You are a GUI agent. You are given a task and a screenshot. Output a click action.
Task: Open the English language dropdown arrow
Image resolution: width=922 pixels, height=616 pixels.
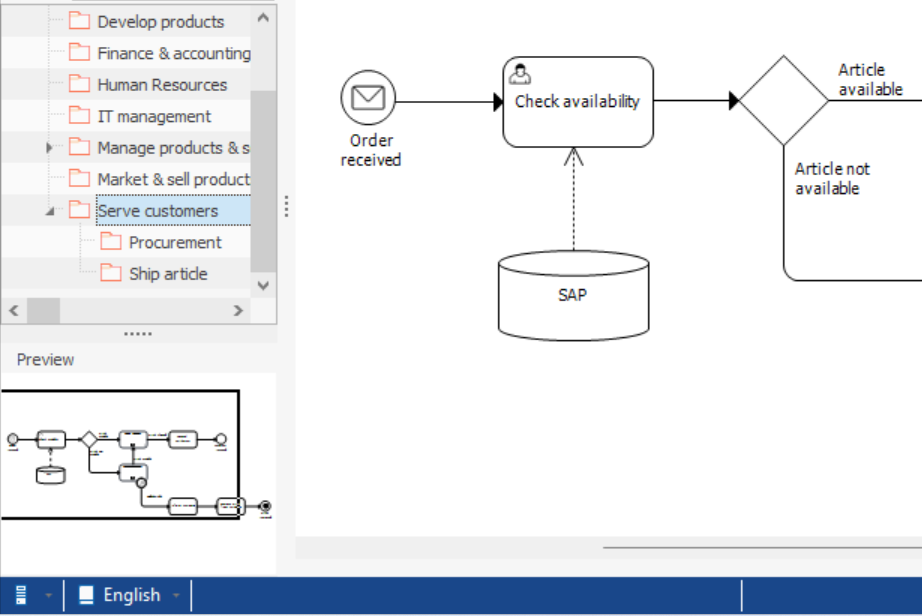click(176, 595)
